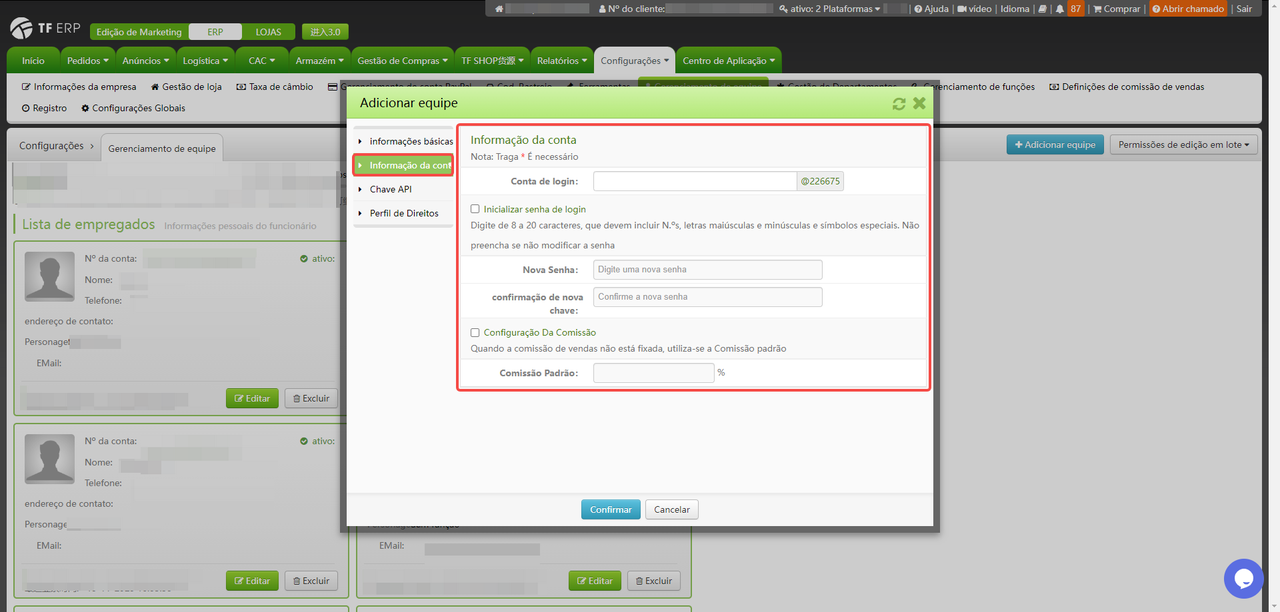Image resolution: width=1280 pixels, height=612 pixels.
Task: Click the home icon in the top bar
Action: coord(499,9)
